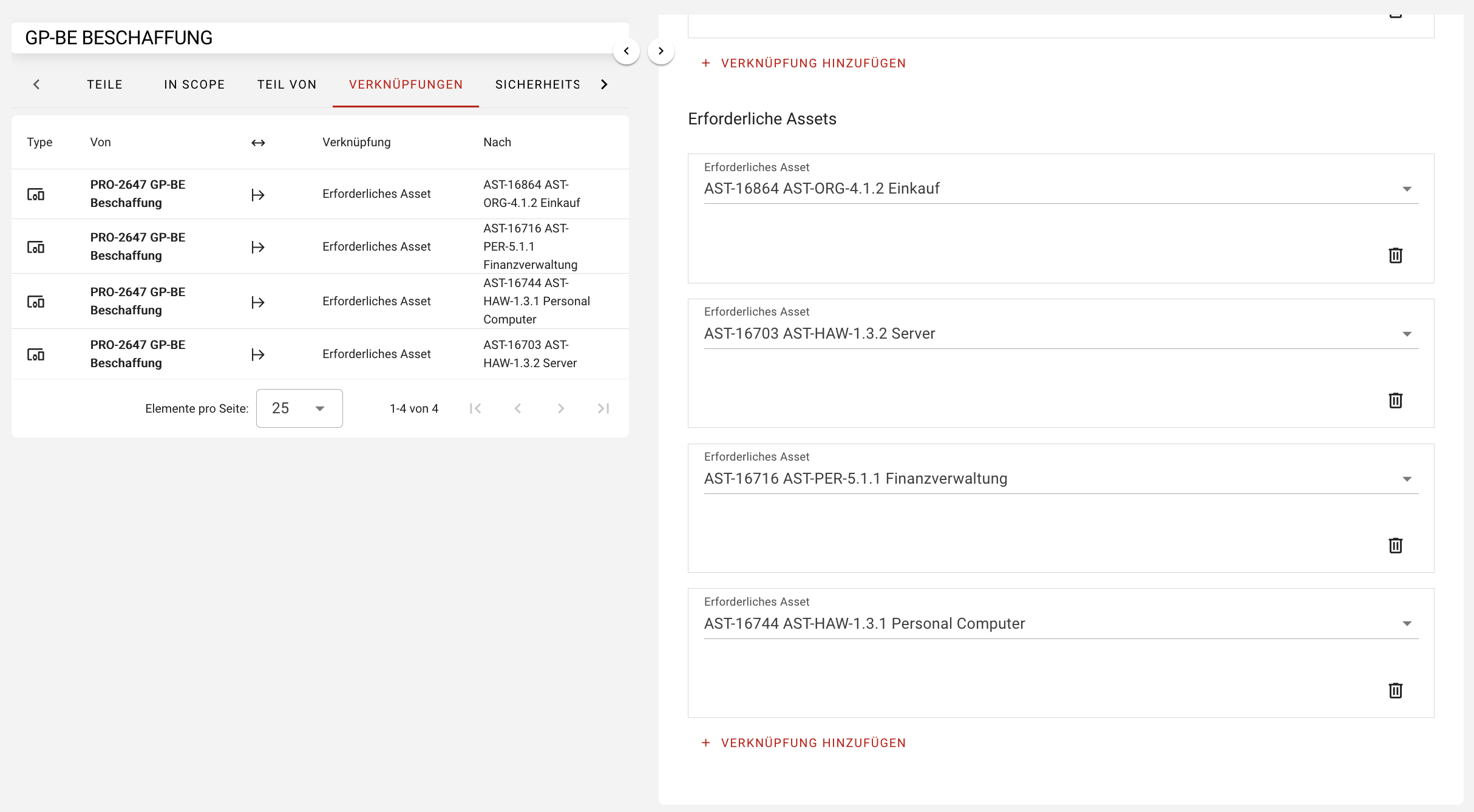The image size is (1474, 812).
Task: Expand the AST-16703 Server asset dropdown
Action: tap(1407, 334)
